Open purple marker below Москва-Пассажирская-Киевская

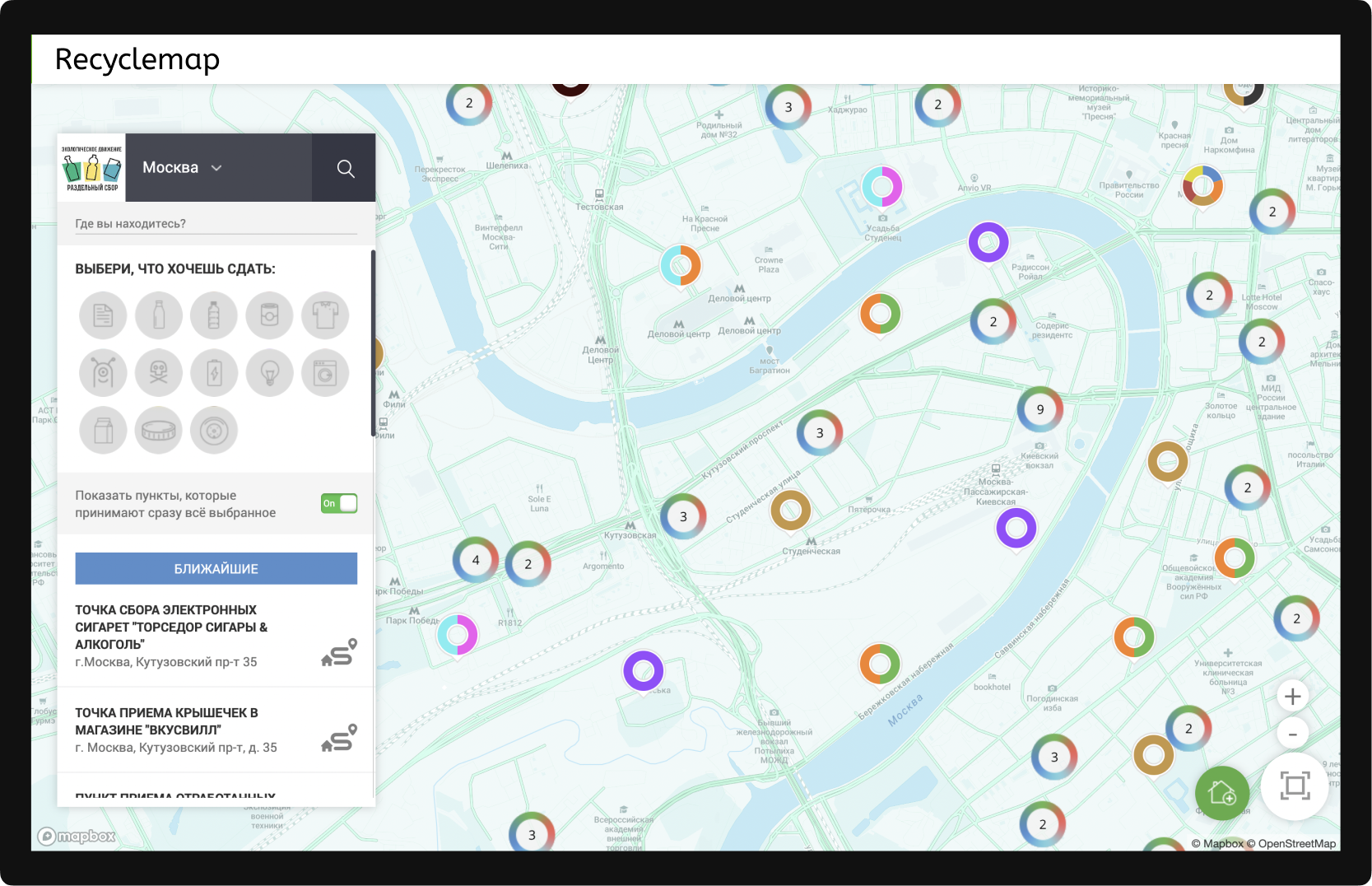pos(1016,529)
